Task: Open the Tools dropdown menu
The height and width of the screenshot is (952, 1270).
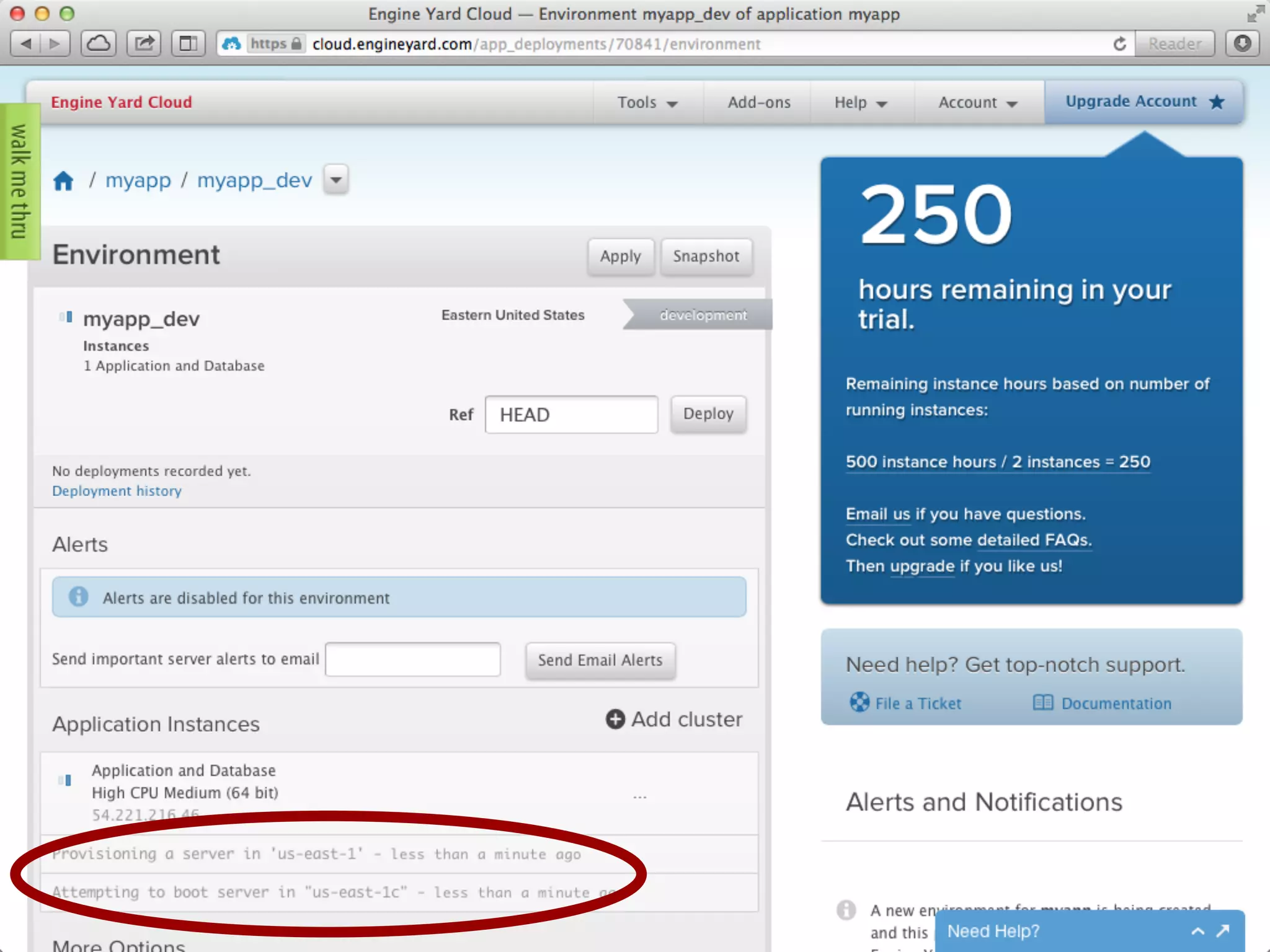Action: pos(647,103)
